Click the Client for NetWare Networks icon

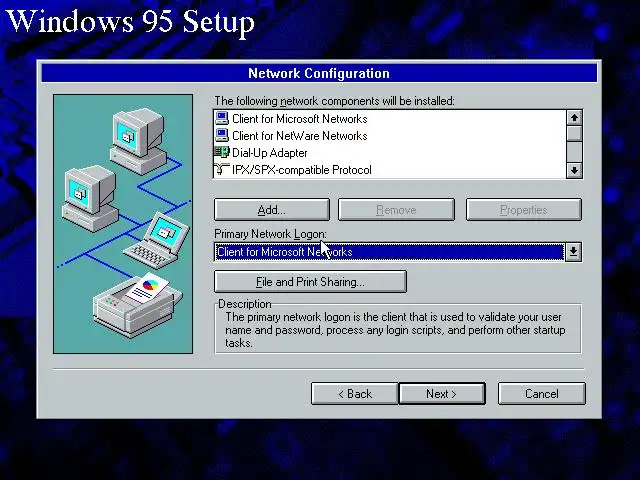tap(222, 135)
